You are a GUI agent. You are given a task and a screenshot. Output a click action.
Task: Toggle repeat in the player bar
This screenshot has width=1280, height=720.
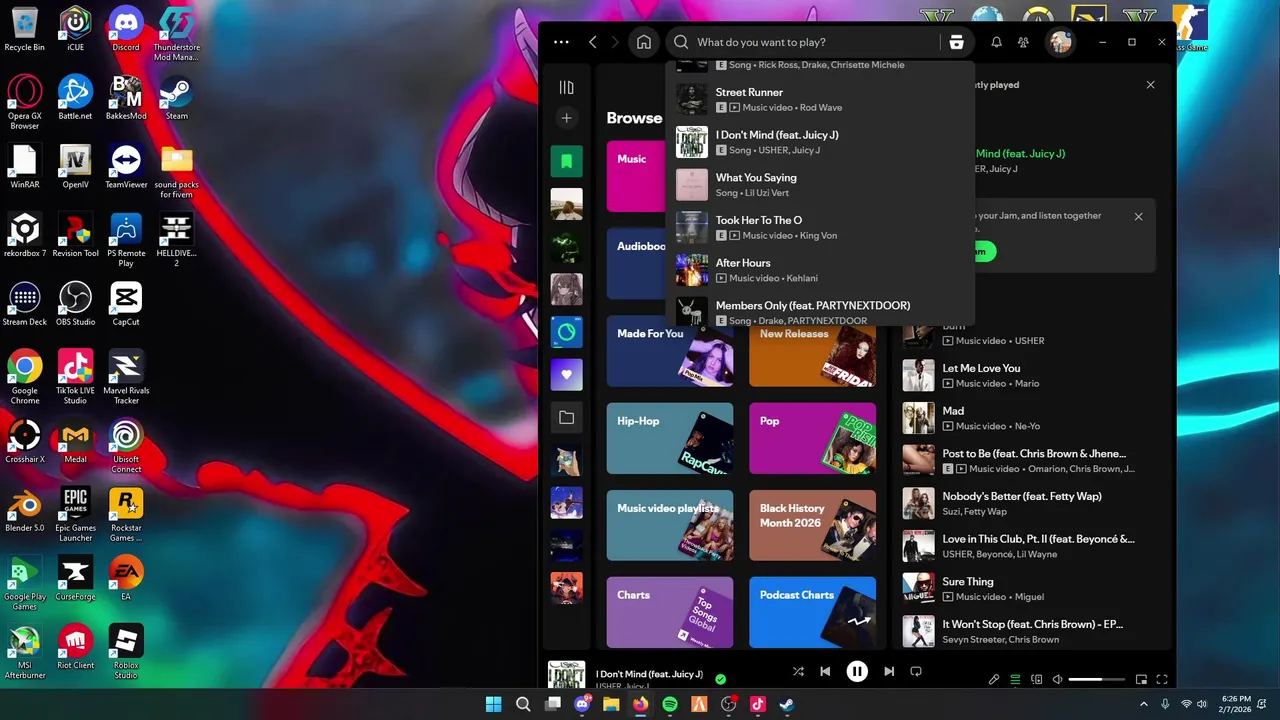(x=916, y=672)
